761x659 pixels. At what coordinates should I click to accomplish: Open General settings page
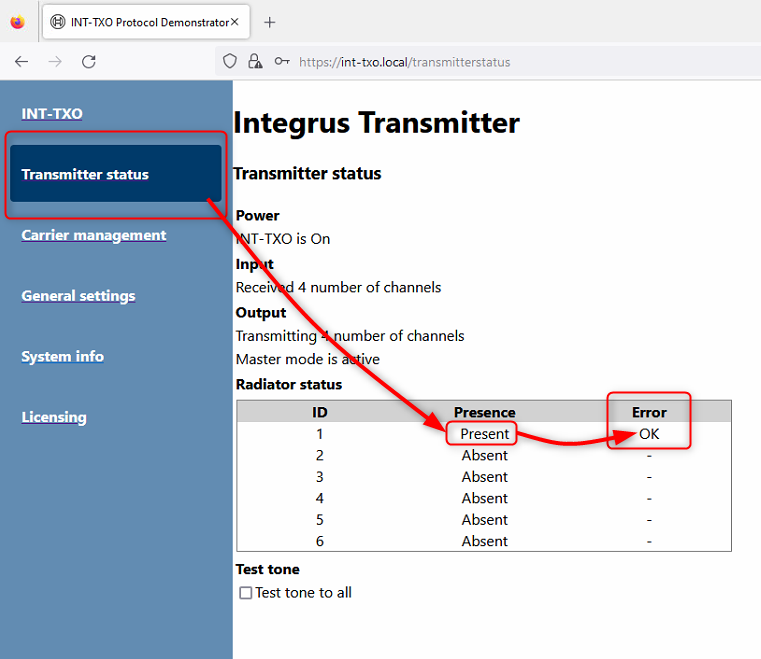(x=78, y=296)
